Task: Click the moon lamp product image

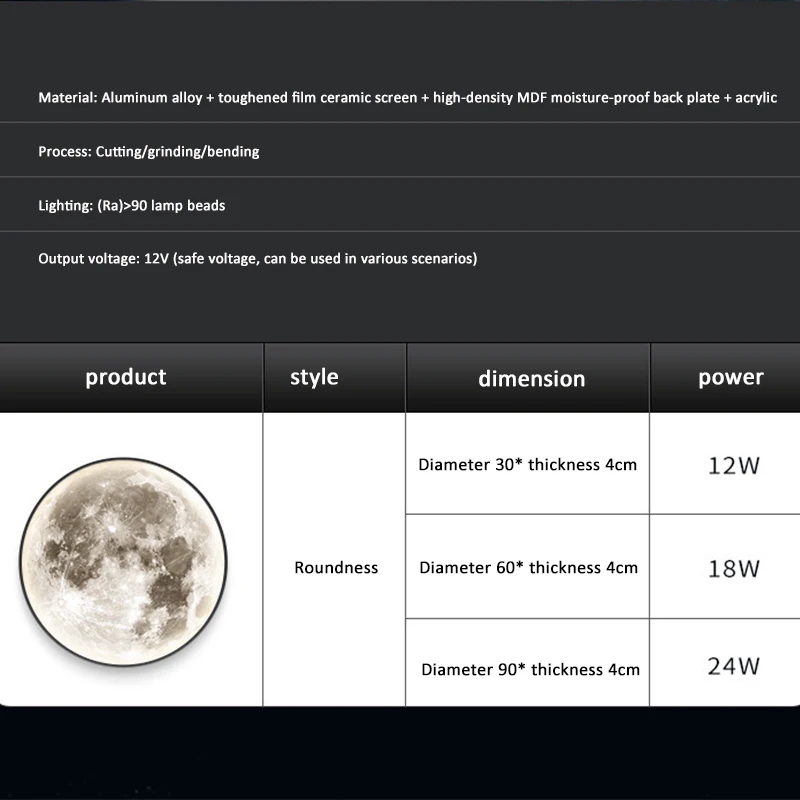Action: (123, 562)
